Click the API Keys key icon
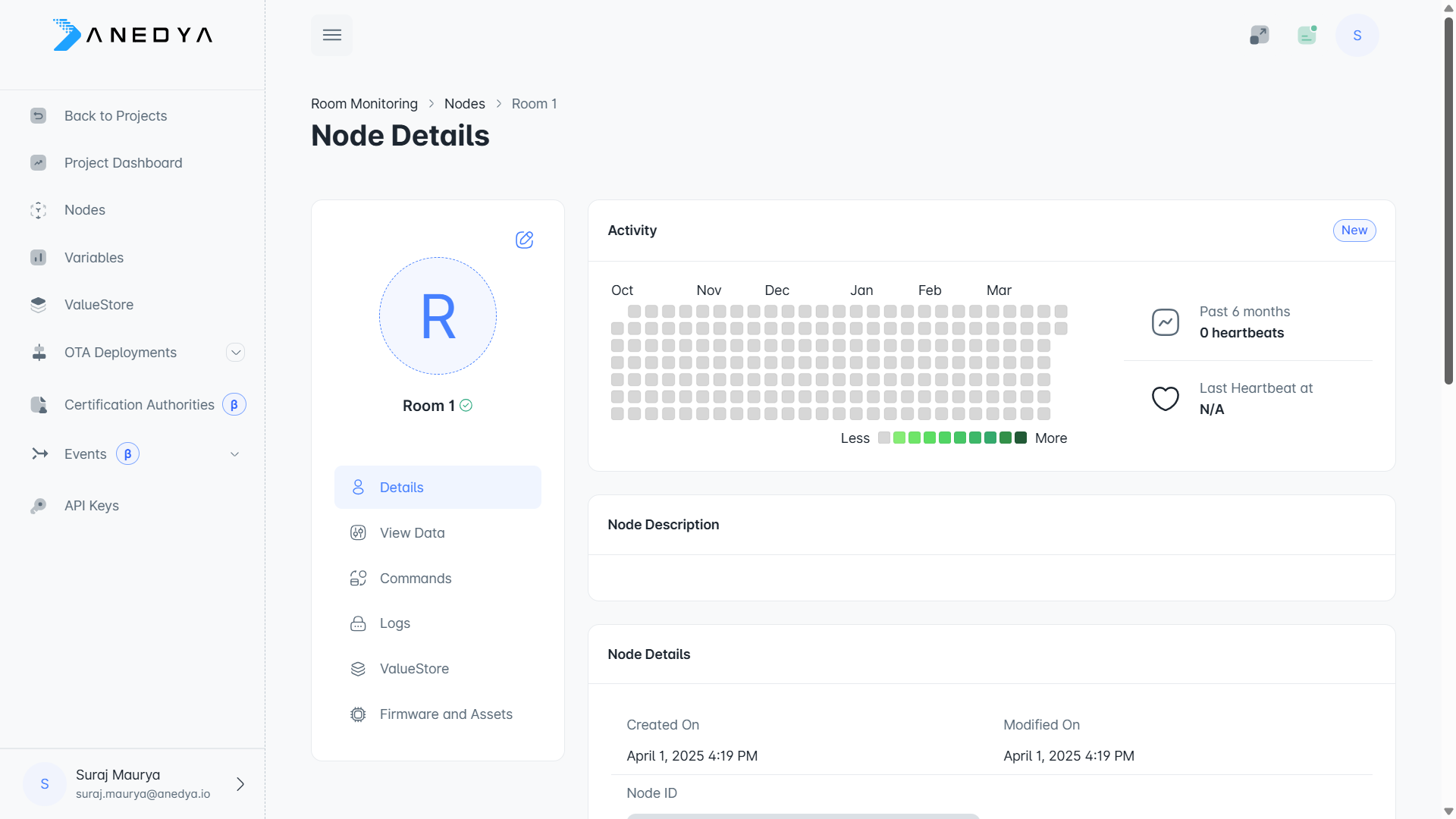 38,506
